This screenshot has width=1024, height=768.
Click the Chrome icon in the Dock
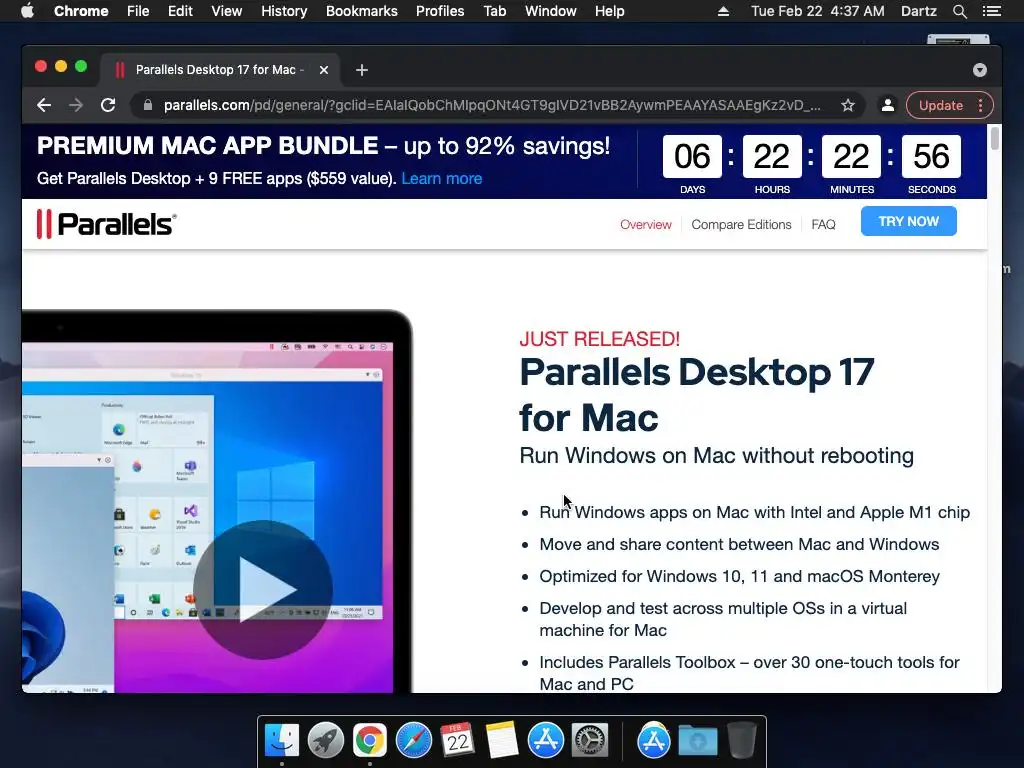point(370,741)
